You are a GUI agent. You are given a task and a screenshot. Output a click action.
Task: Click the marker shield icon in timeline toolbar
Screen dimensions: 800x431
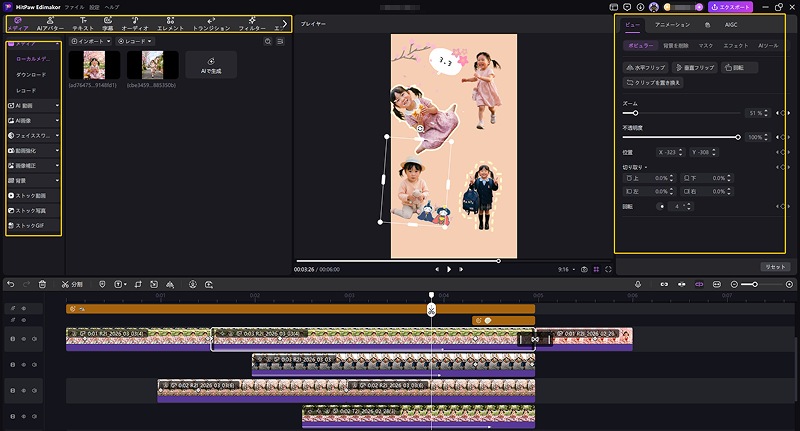coord(102,284)
